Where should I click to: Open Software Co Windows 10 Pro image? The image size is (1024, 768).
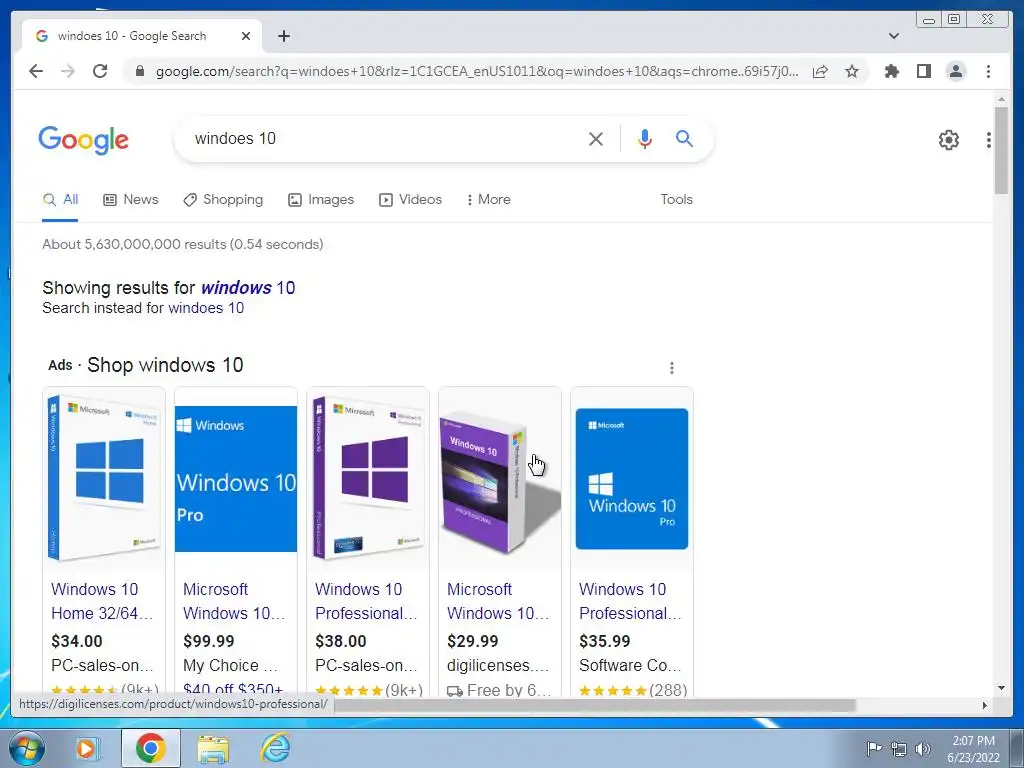[632, 479]
